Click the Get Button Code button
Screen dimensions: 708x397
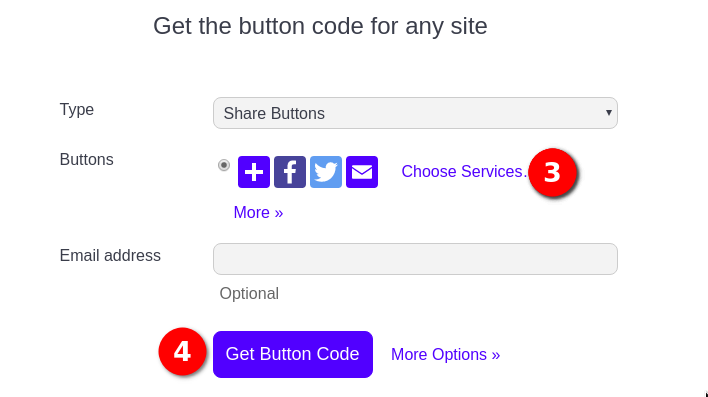(x=293, y=355)
